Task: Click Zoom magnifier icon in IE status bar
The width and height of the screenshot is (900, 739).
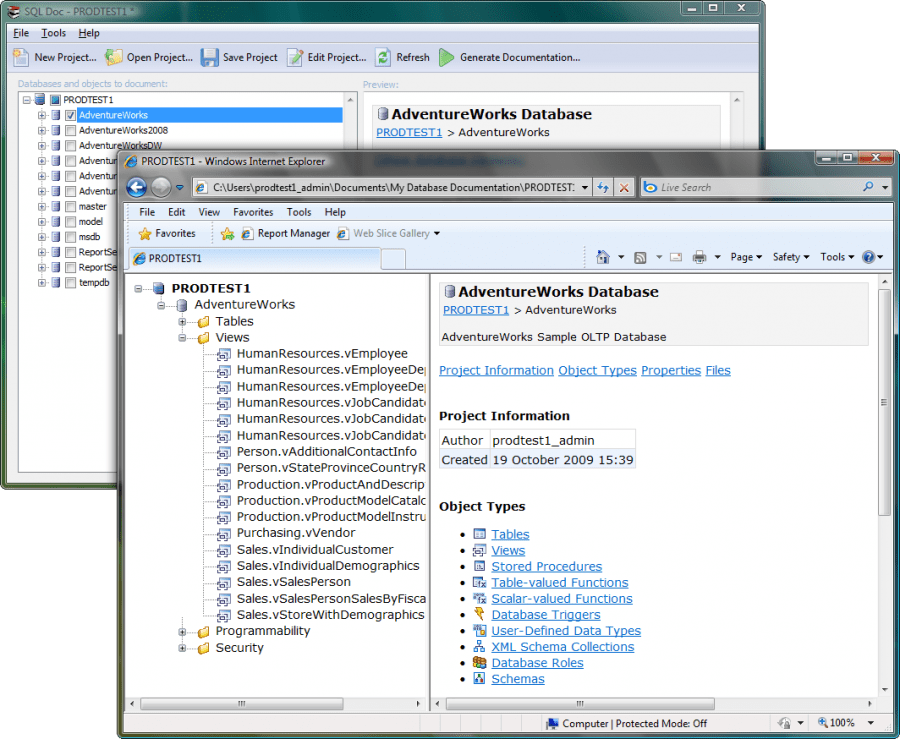Action: point(823,723)
